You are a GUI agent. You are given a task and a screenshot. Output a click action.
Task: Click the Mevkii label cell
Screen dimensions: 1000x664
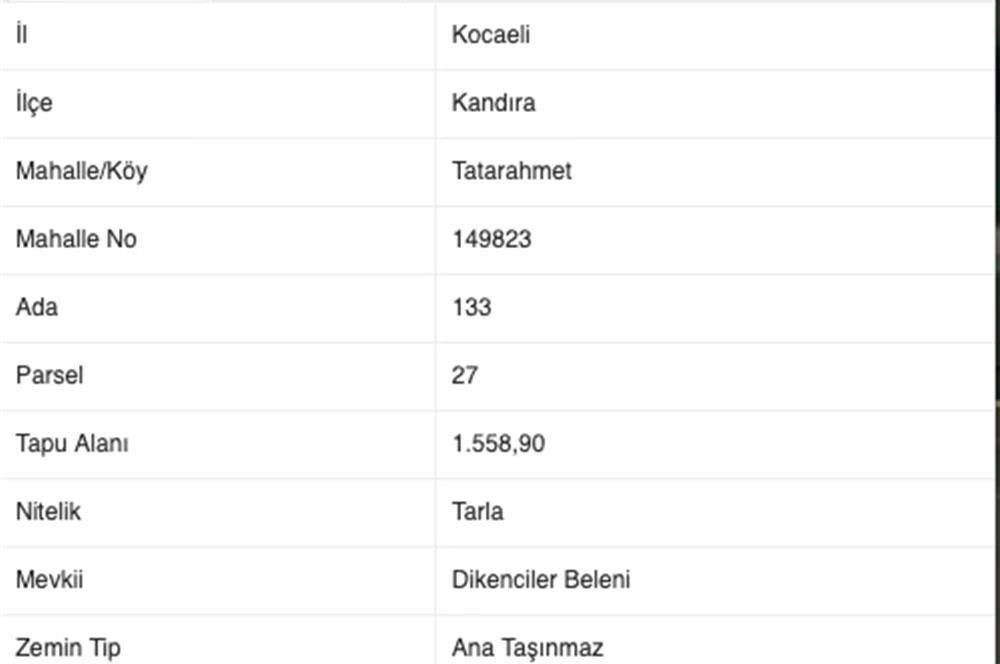pos(47,580)
